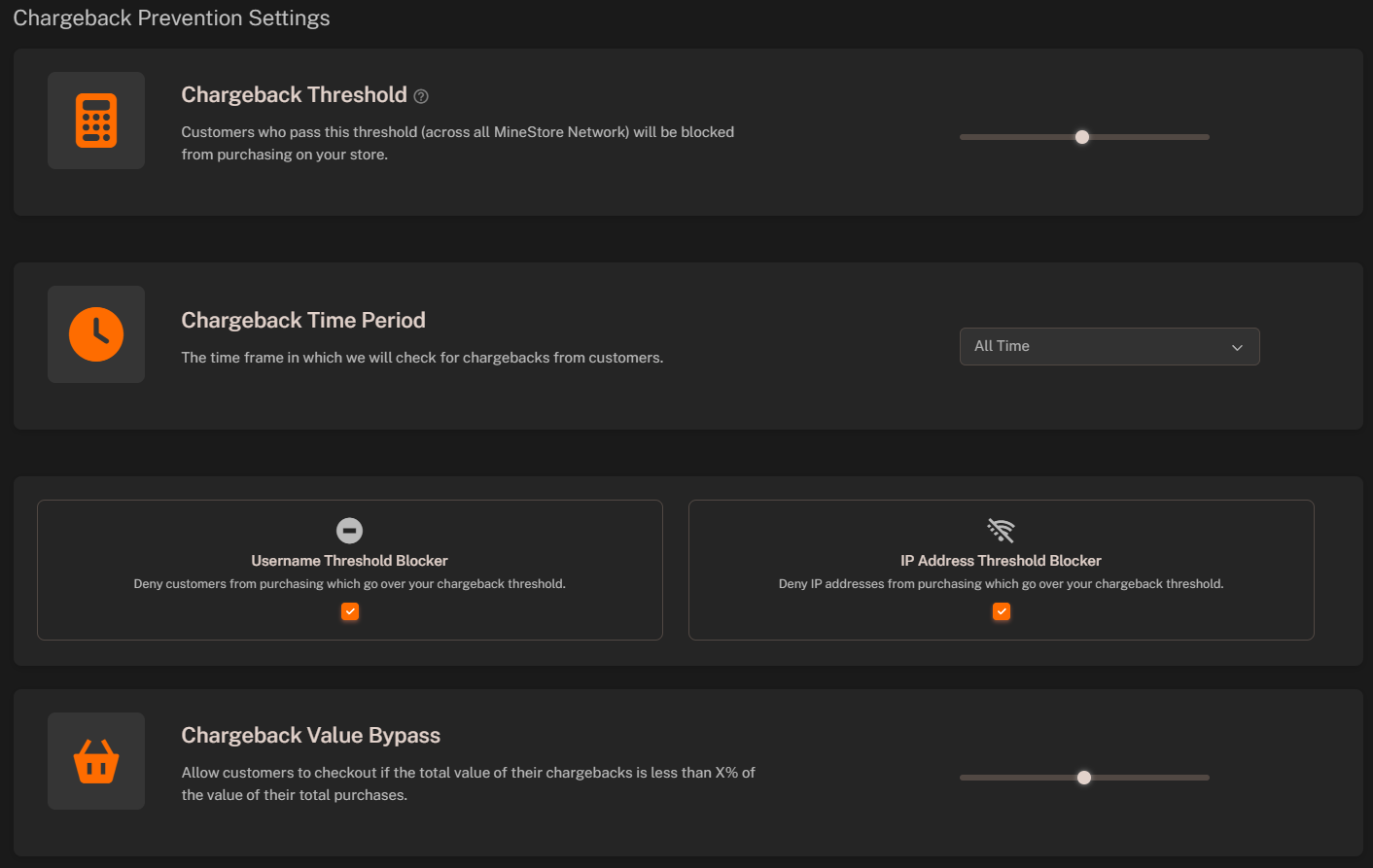The width and height of the screenshot is (1373, 868).
Task: Click the Chargeback Threshold slider handle
Action: [1082, 137]
